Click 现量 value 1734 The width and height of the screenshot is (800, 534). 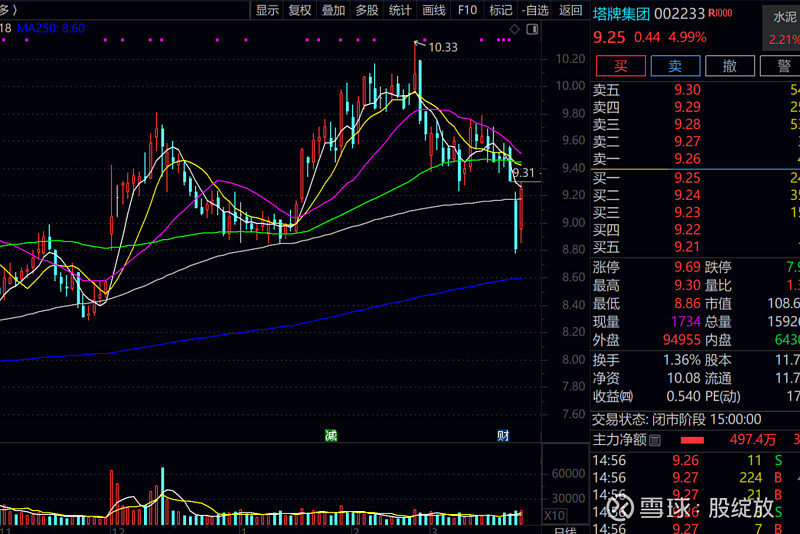[686, 321]
